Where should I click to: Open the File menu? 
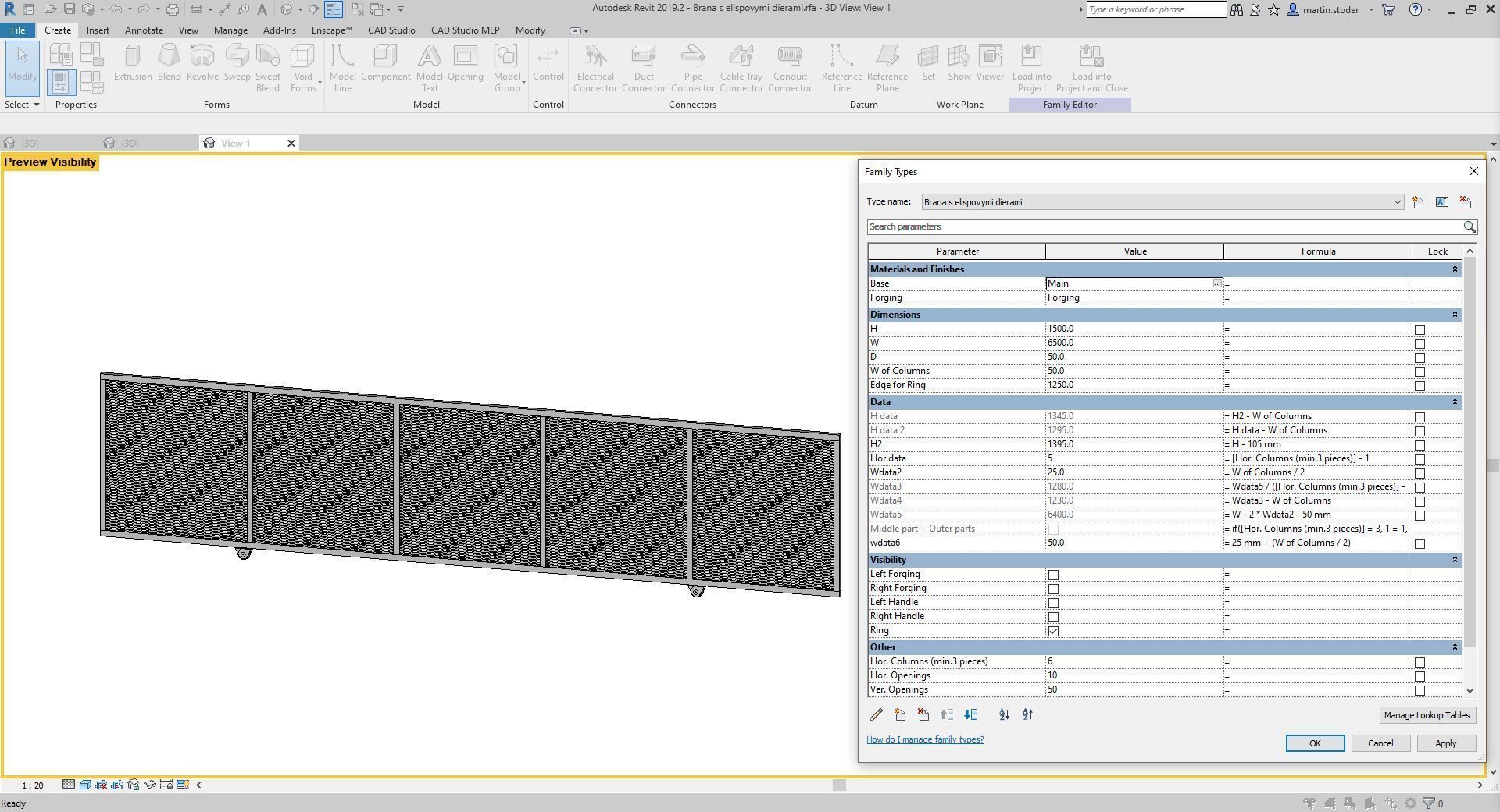click(x=17, y=30)
